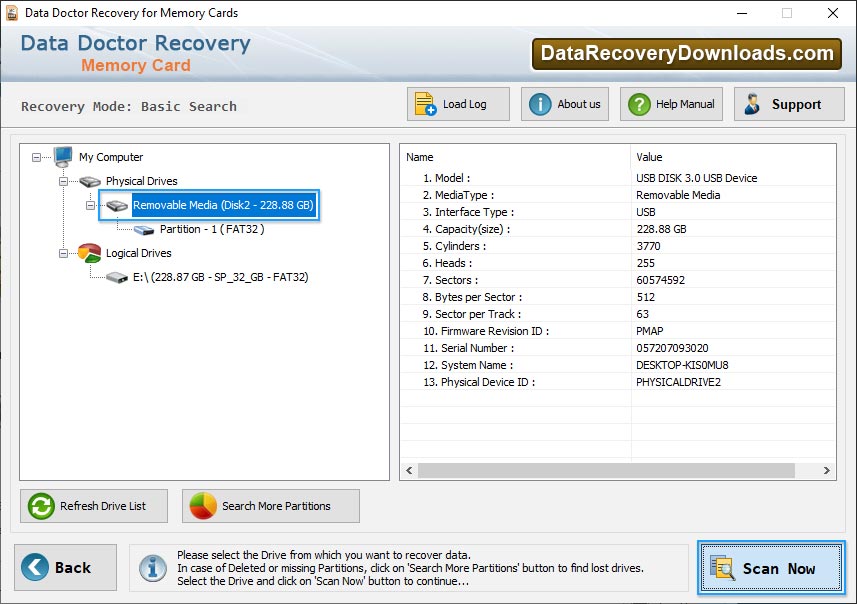Collapse the Removable Media (Disk2) node
The image size is (857, 604).
[91, 206]
